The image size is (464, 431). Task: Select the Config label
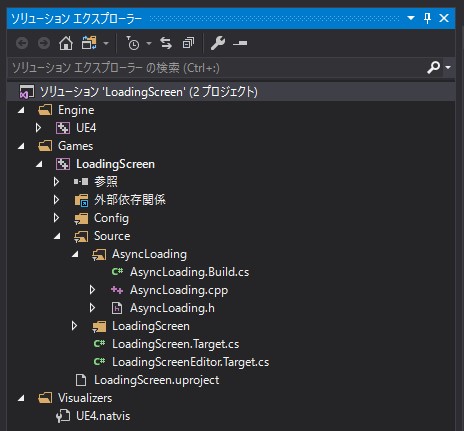(x=111, y=218)
